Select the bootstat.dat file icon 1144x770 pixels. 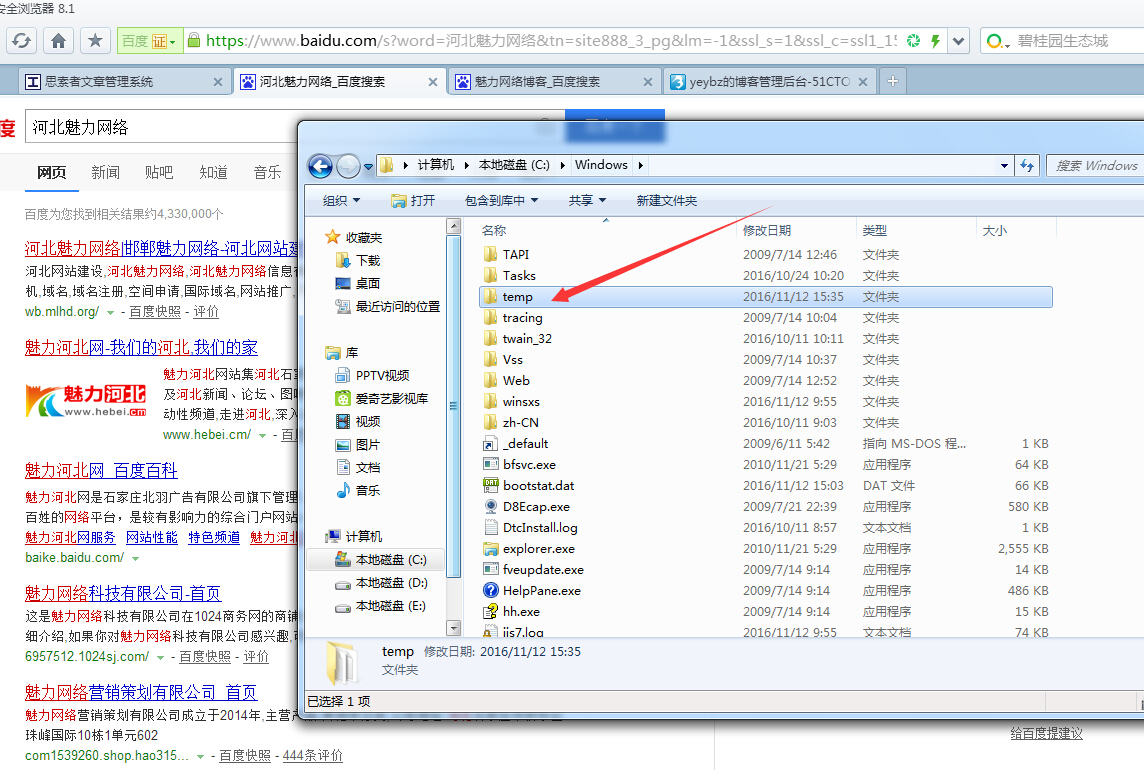pyautogui.click(x=490, y=485)
